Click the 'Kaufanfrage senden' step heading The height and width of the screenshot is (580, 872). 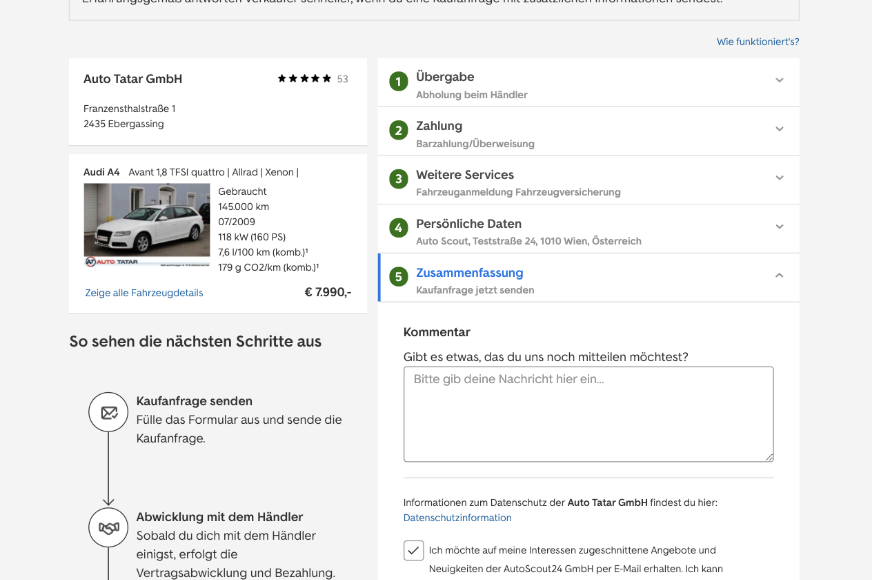(194, 401)
